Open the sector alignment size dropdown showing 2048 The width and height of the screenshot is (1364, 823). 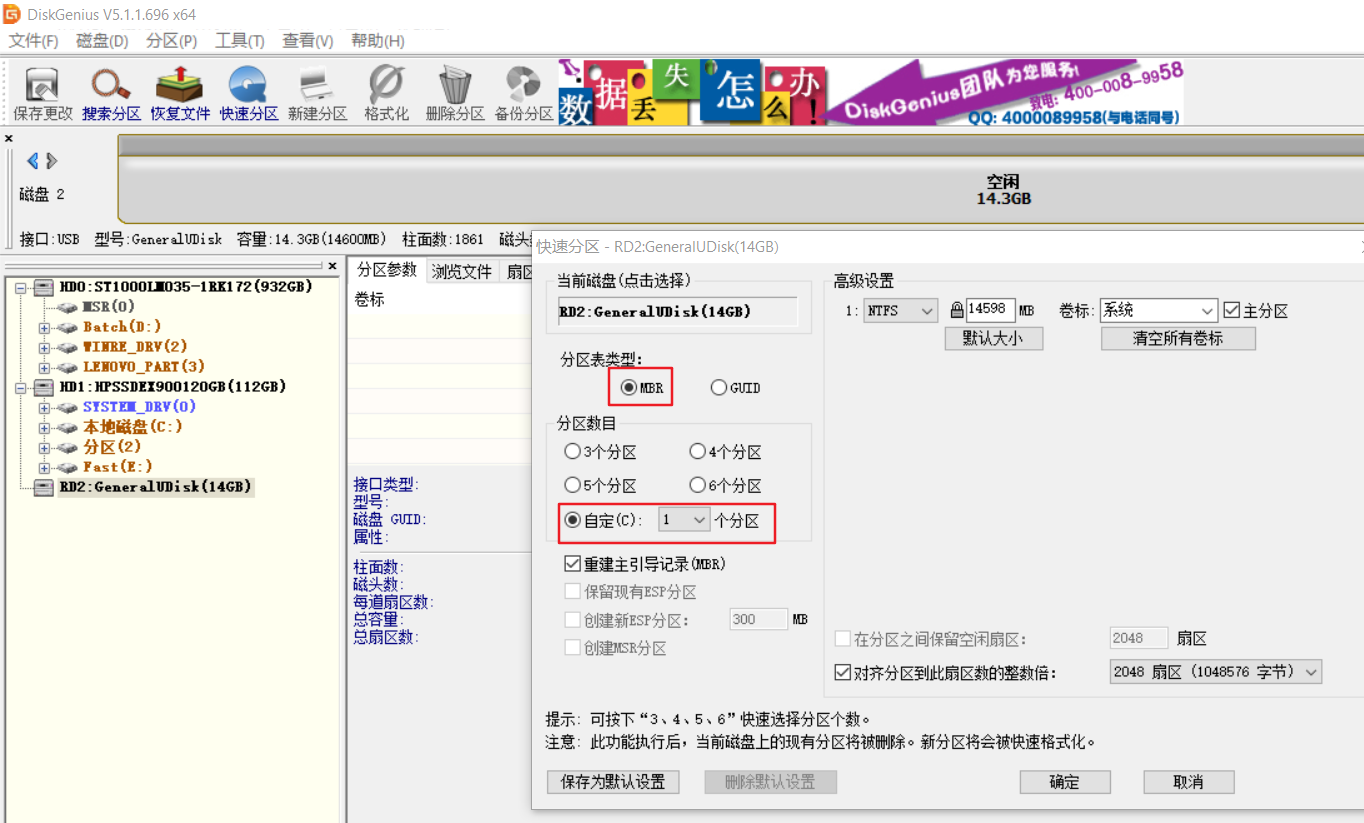point(1215,671)
